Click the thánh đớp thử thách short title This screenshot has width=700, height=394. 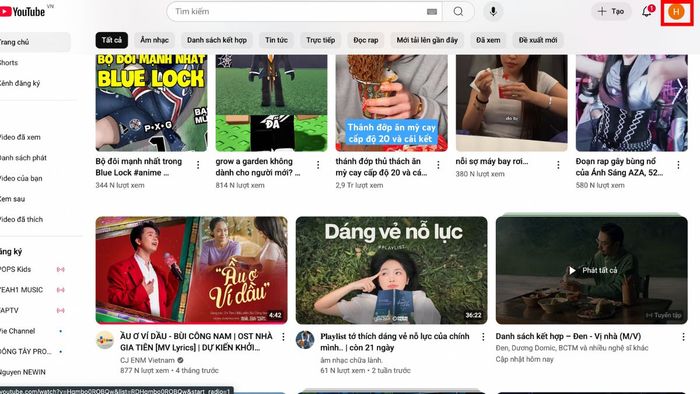click(x=381, y=167)
